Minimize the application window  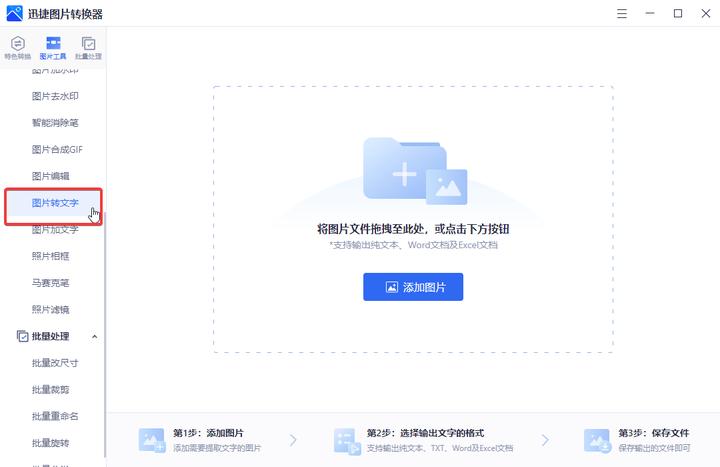tap(650, 13)
